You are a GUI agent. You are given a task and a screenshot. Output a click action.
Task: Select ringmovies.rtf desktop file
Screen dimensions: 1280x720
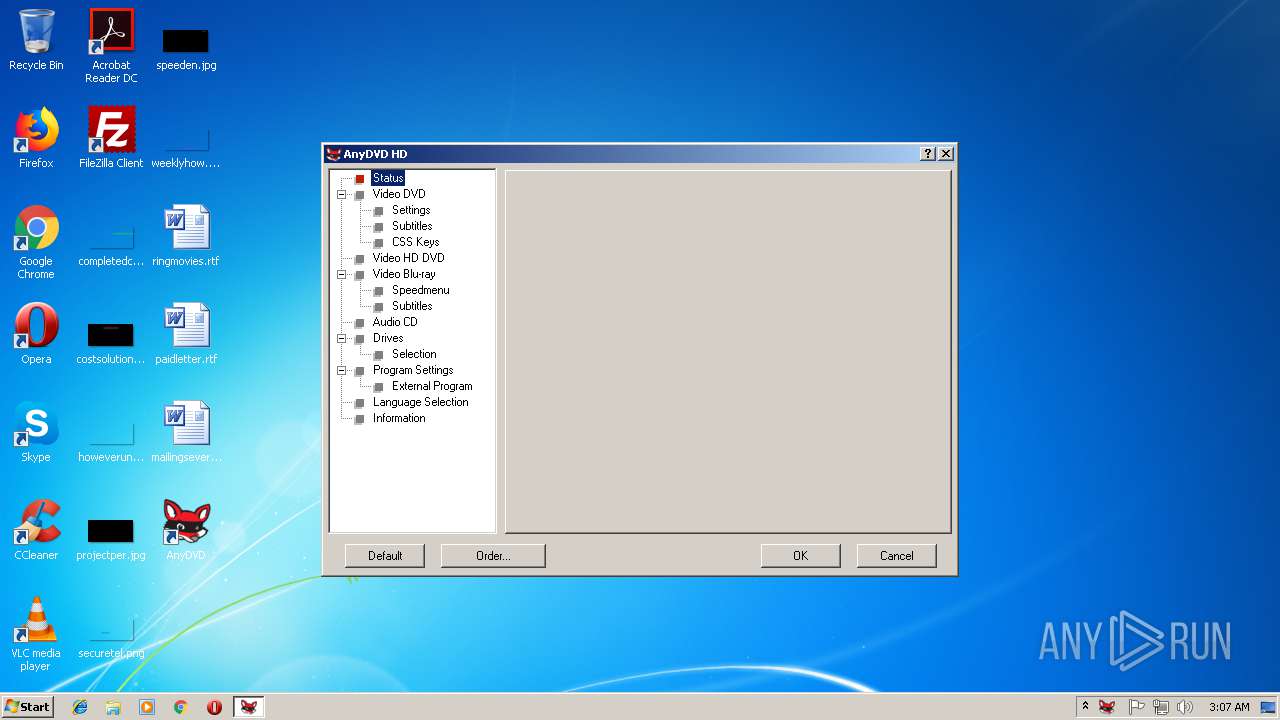point(186,236)
